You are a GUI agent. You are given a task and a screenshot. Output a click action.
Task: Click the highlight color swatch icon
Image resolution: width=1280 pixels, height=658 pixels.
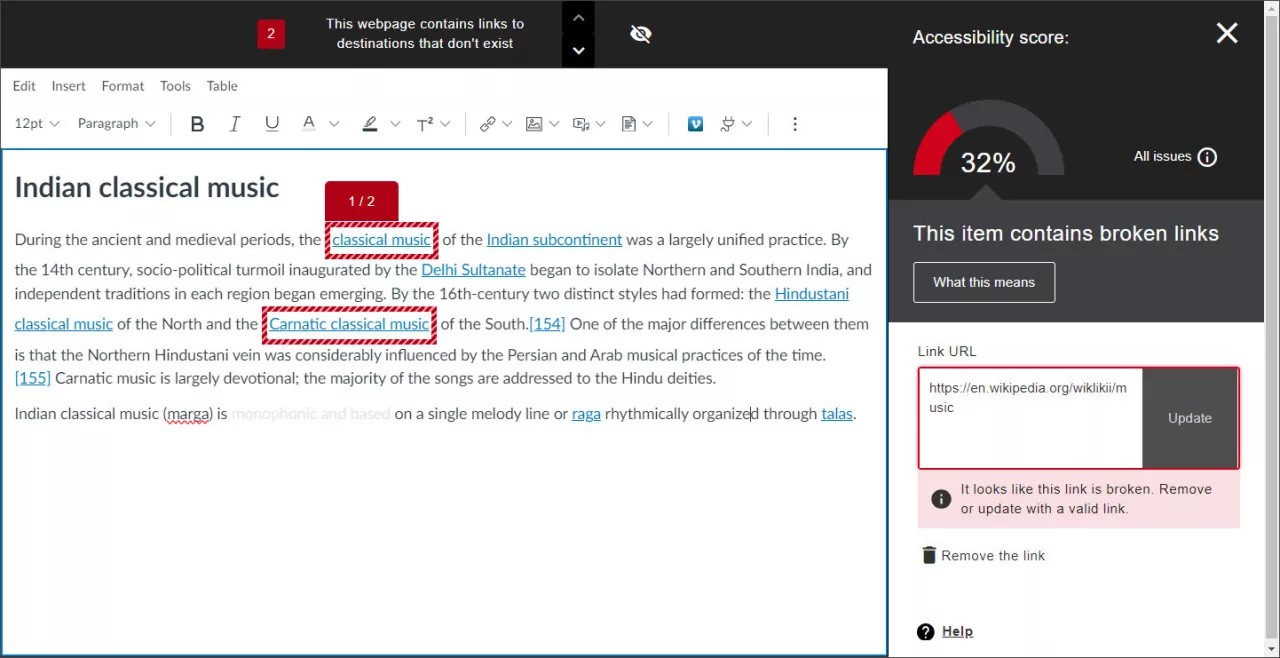click(x=370, y=124)
